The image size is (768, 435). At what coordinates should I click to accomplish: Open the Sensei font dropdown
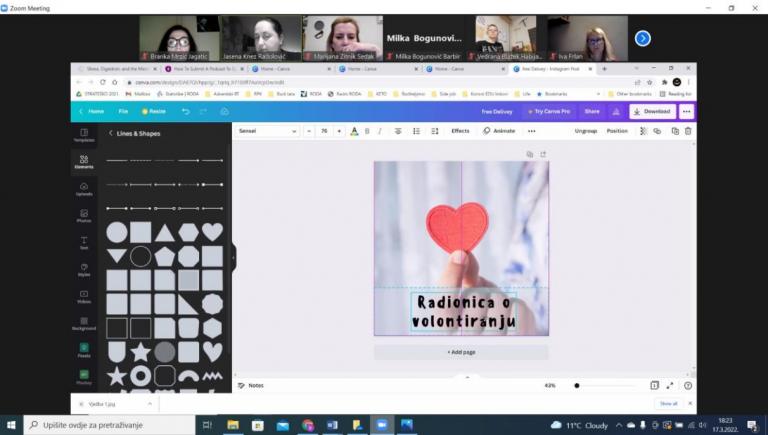coord(267,131)
